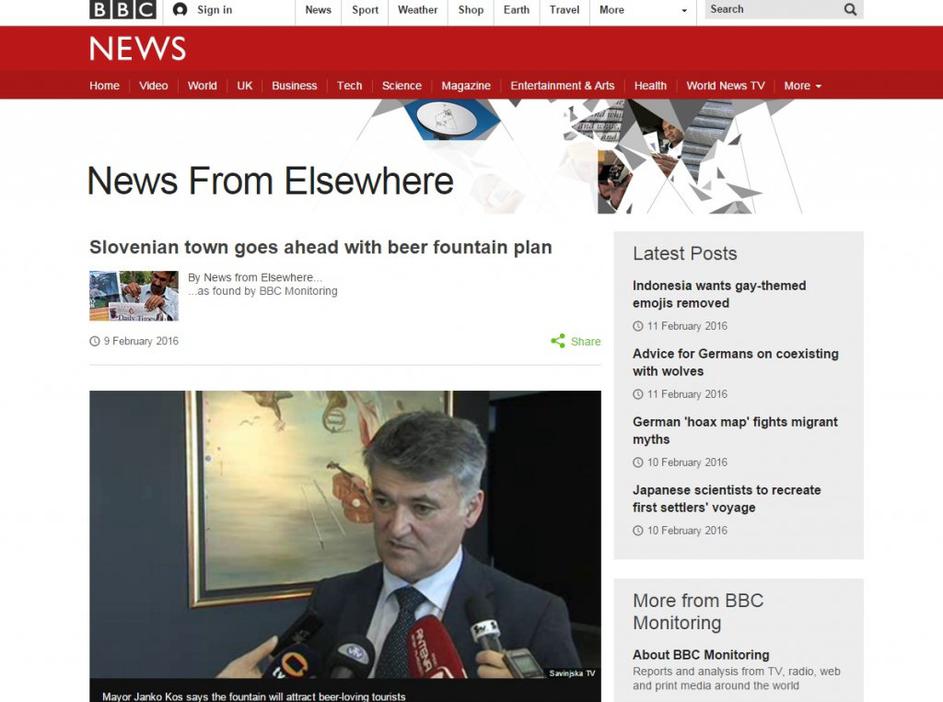Click the green Share icon
The image size is (943, 702).
point(558,341)
